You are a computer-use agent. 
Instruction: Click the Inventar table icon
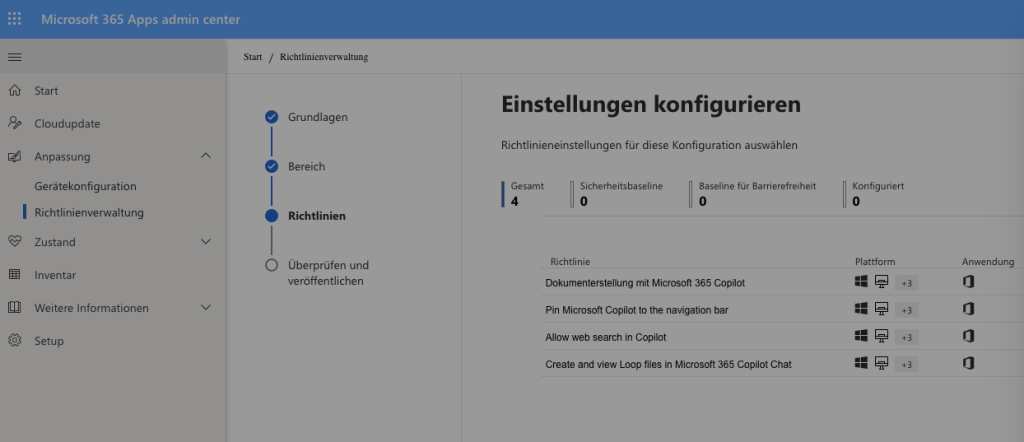(14, 275)
